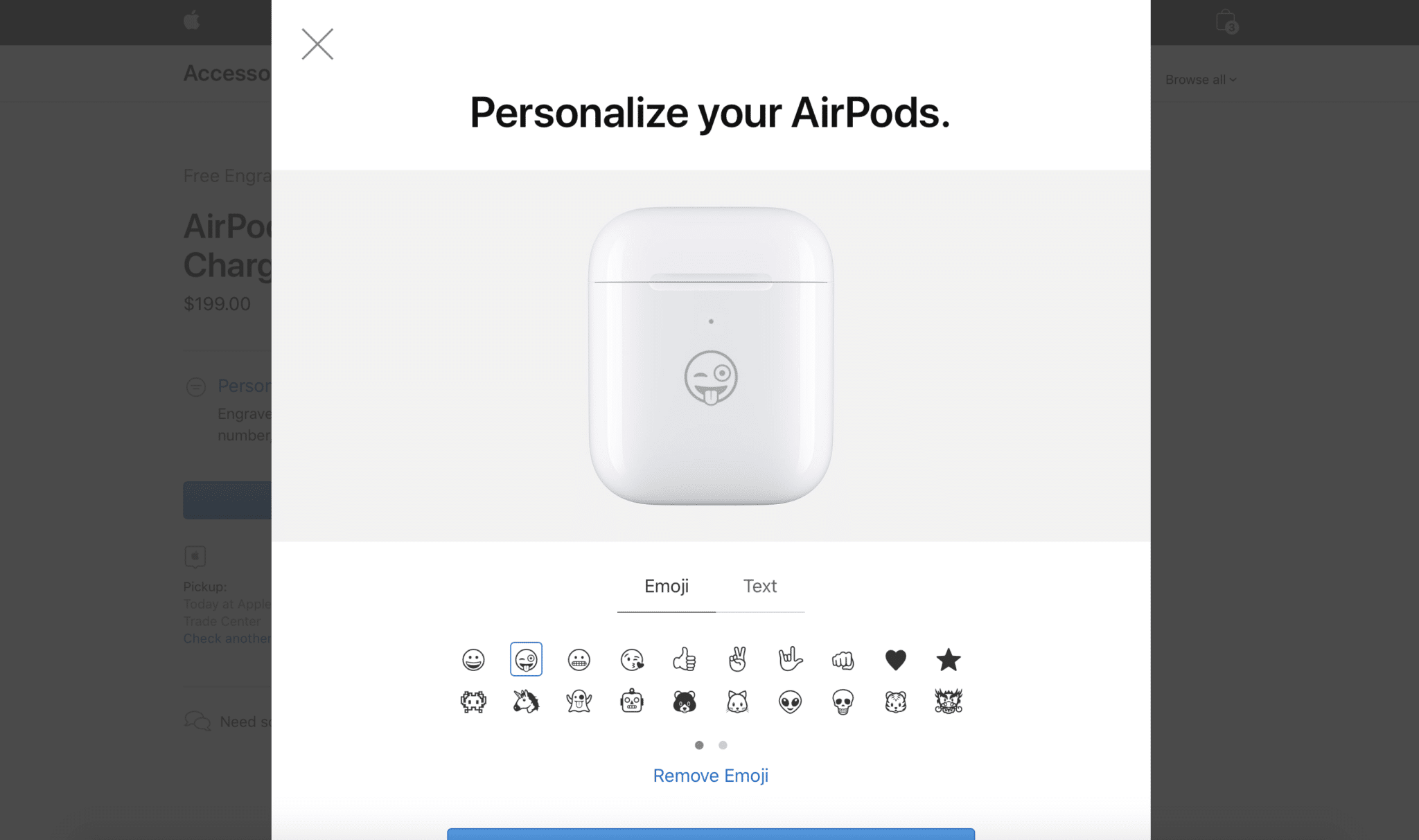Select the black heart emoji
The image size is (1419, 840).
coord(895,660)
